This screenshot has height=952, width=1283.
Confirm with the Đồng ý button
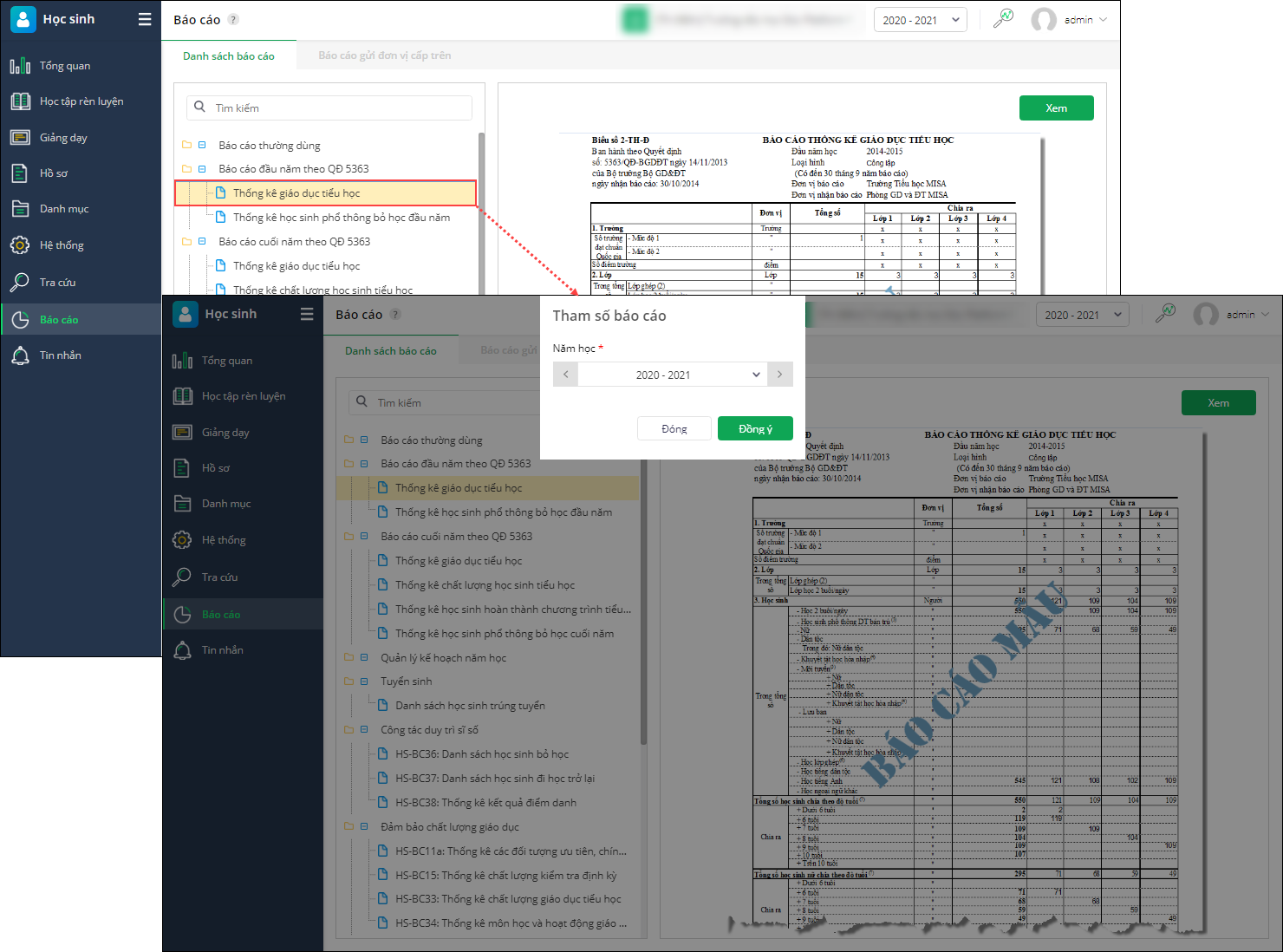point(755,429)
